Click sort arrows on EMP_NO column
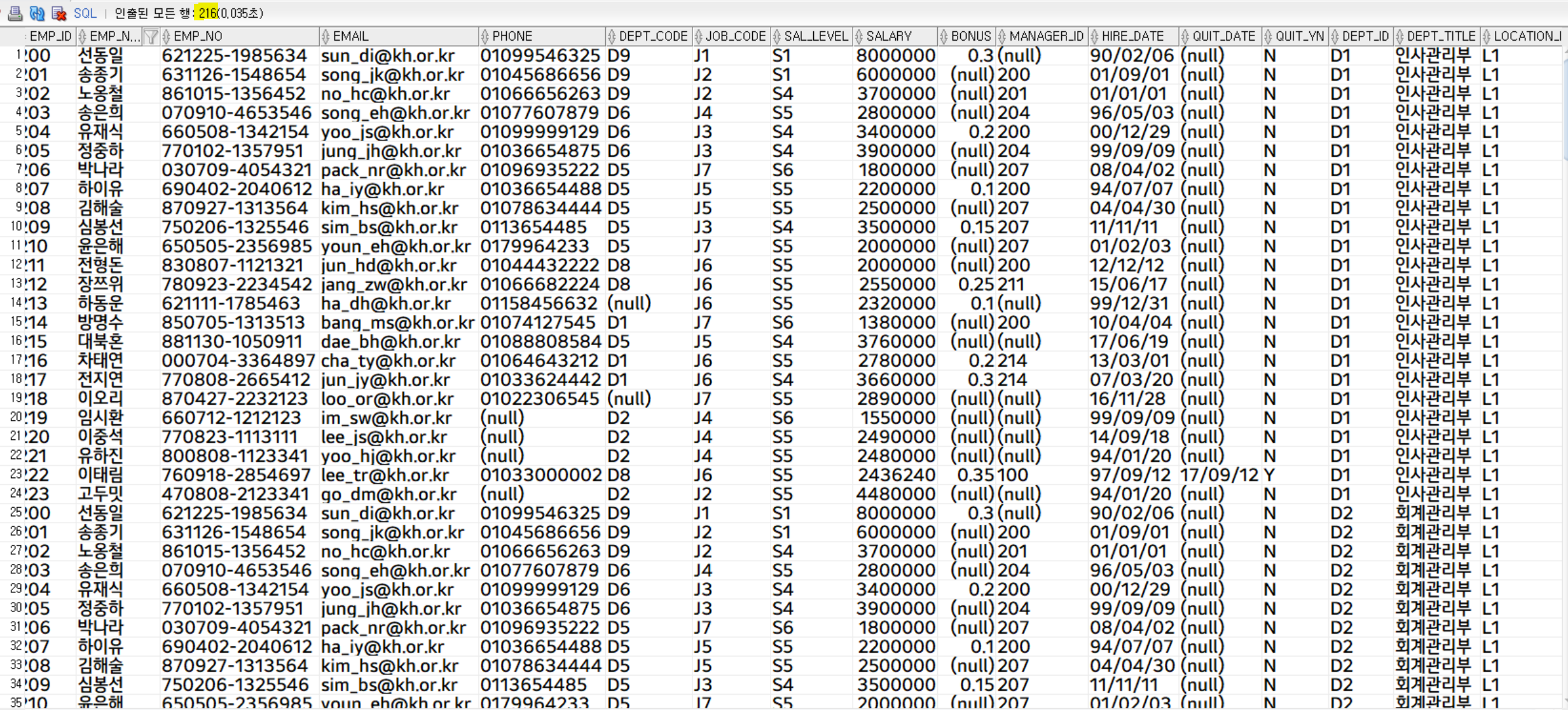1568x710 pixels. 167,36
